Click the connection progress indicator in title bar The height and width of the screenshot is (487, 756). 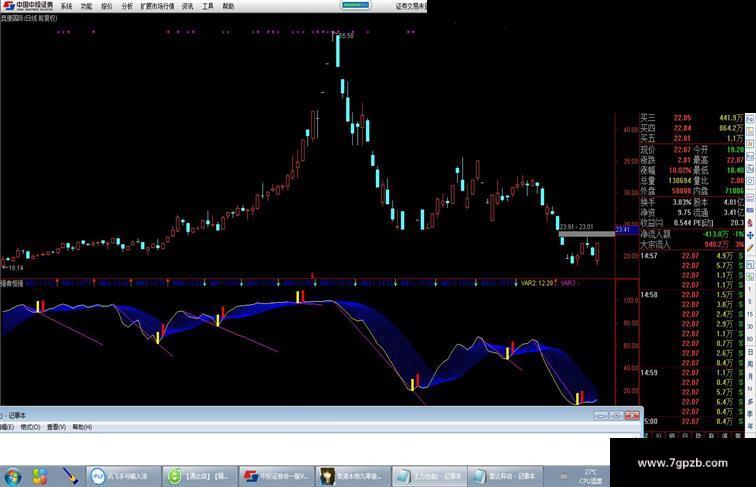click(x=355, y=5)
